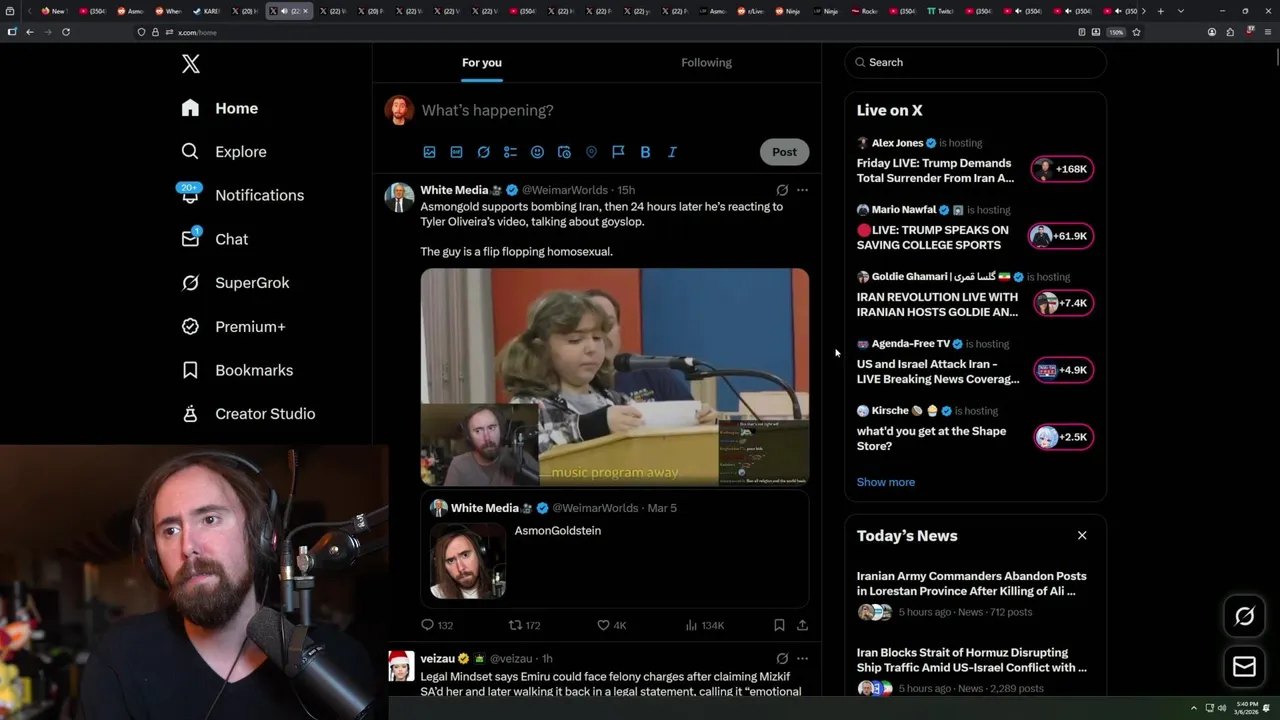Viewport: 1280px width, 720px height.
Task: Share the White Media post
Action: coord(802,625)
